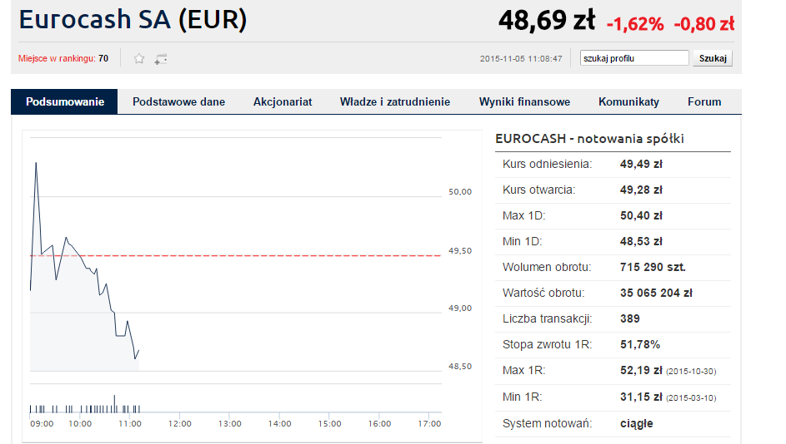Screen dimensions: 786x444
Task: Click the red dashed reference price line
Action: click(x=236, y=256)
